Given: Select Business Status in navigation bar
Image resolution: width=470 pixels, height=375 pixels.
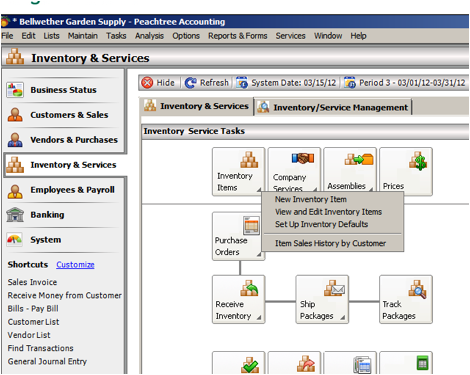Looking at the screenshot, I should click(63, 90).
